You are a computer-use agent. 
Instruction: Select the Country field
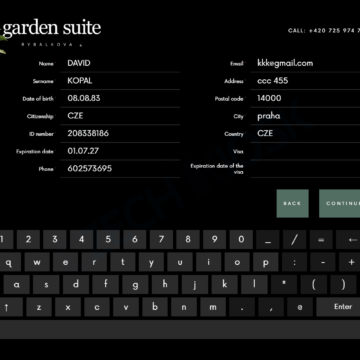tap(305, 134)
